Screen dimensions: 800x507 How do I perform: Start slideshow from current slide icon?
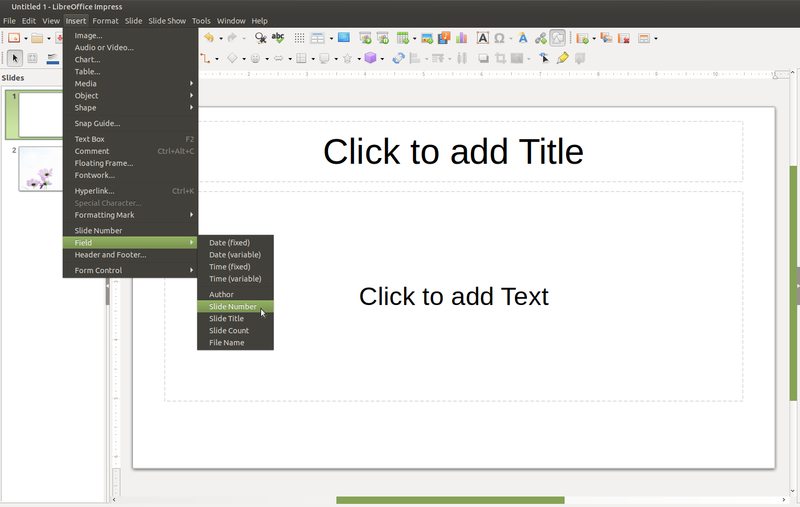pos(383,38)
